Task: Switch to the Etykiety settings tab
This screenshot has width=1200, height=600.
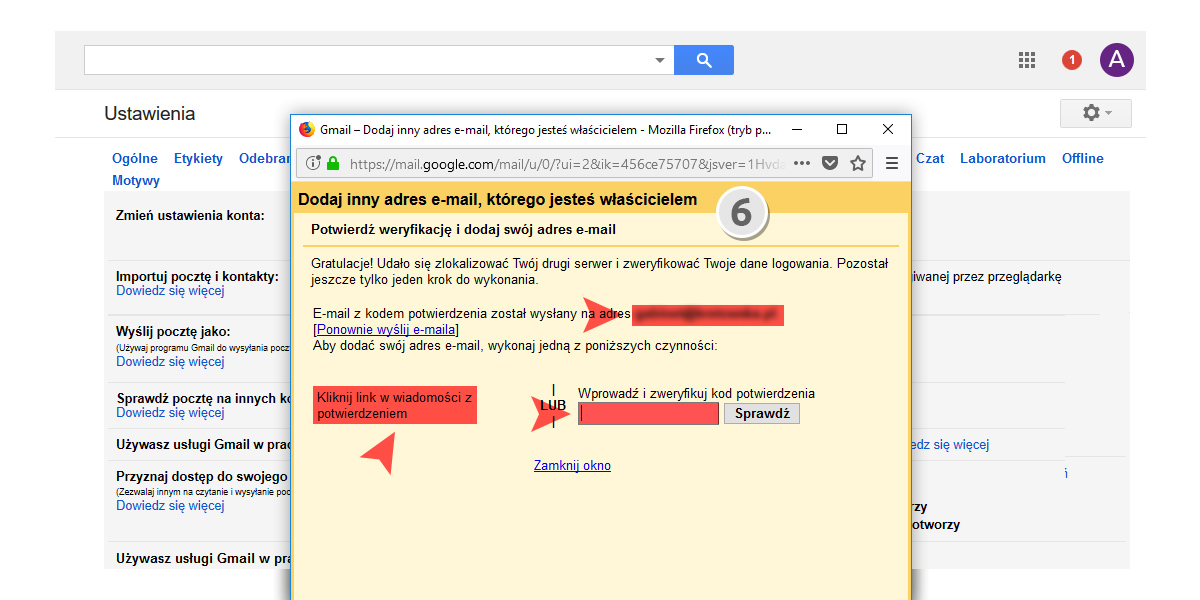Action: point(198,158)
